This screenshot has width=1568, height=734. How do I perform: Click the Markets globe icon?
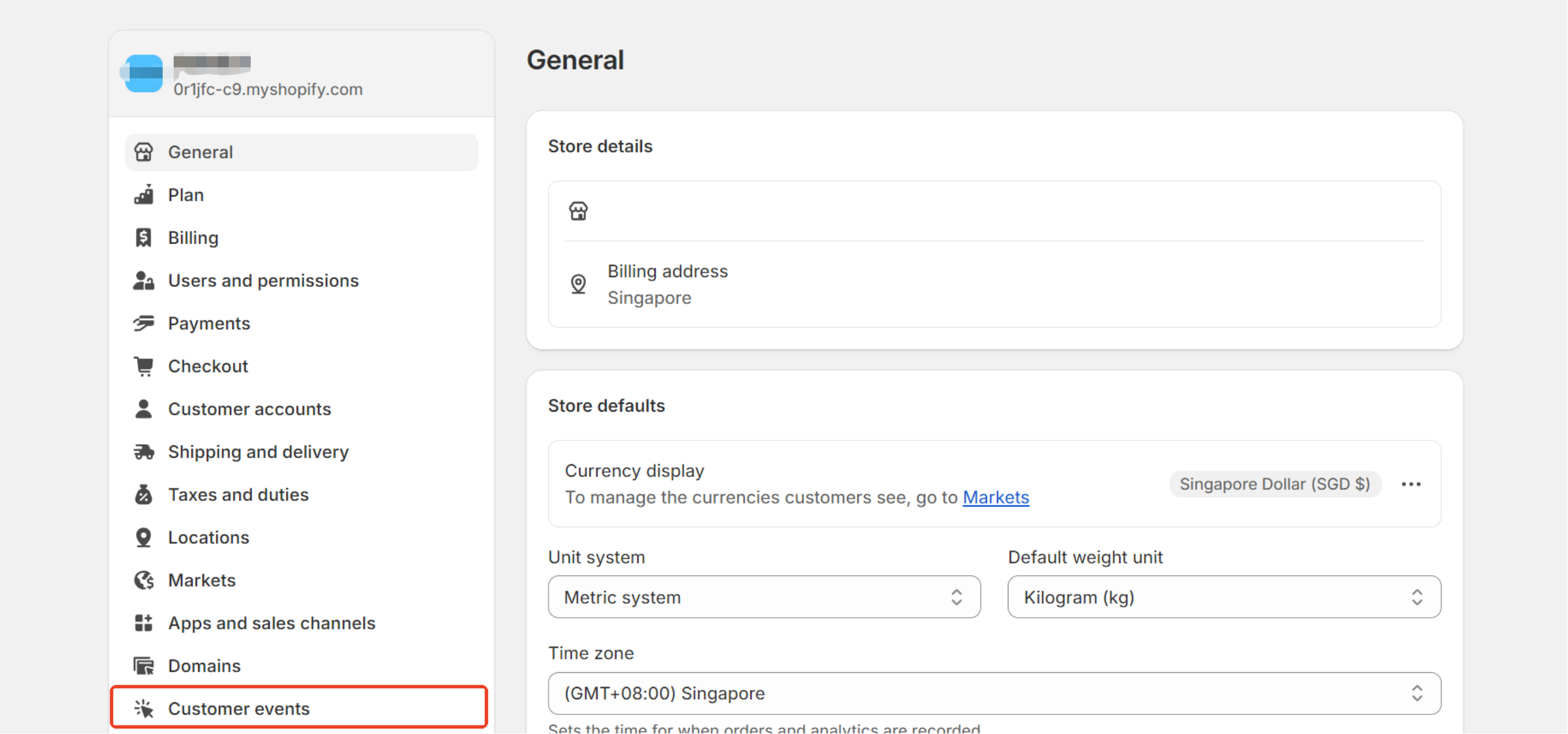click(144, 579)
